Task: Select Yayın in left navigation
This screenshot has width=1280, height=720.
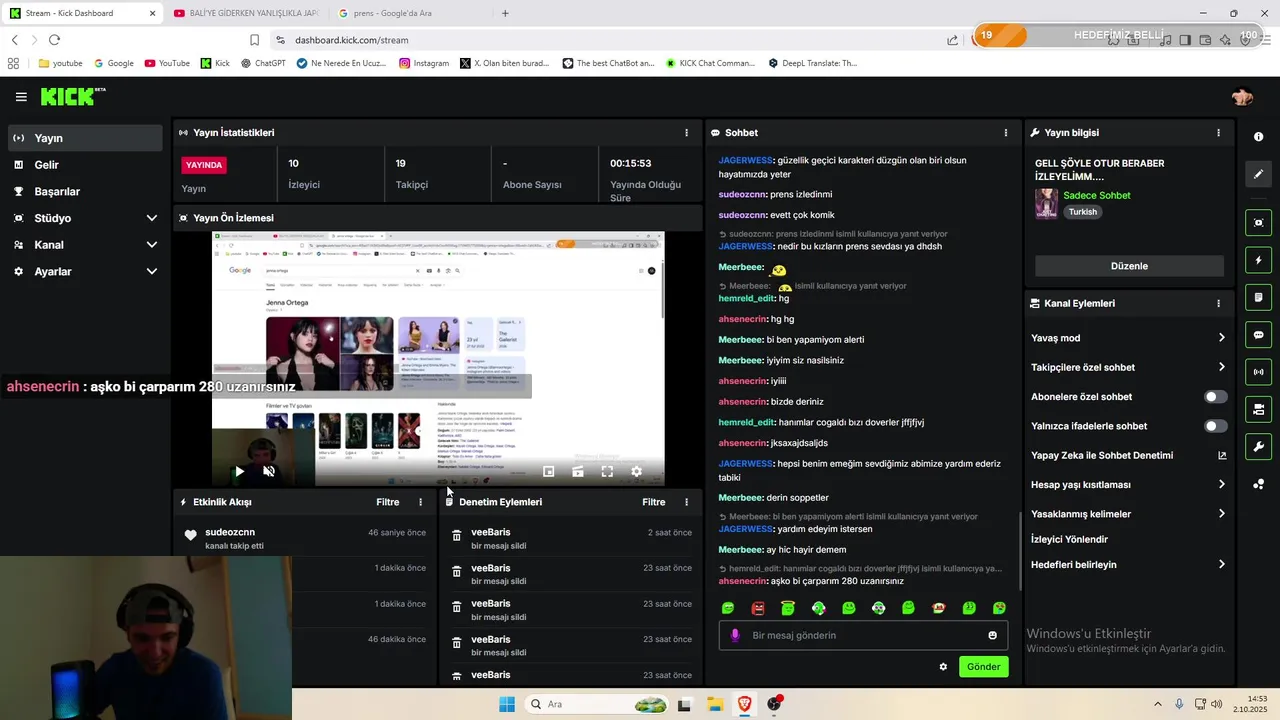Action: click(85, 138)
